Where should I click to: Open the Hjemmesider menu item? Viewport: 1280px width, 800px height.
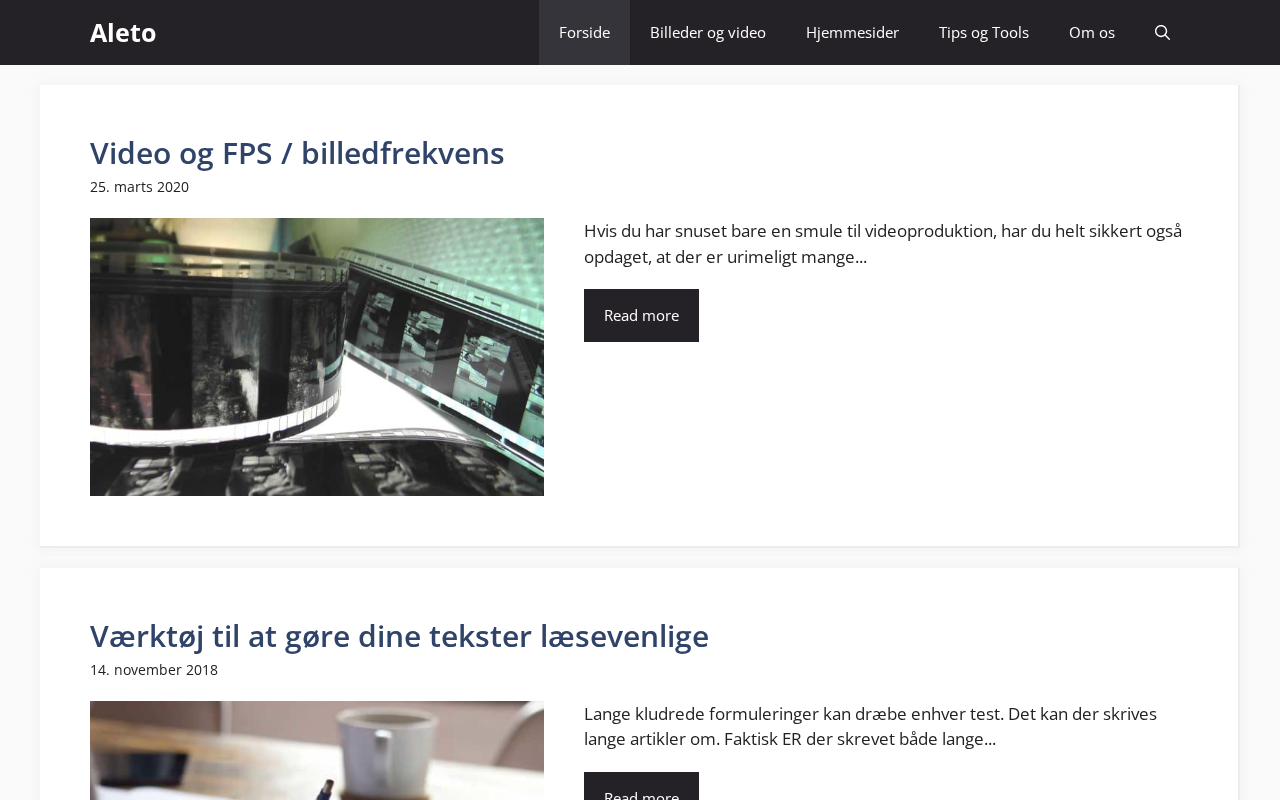[852, 32]
